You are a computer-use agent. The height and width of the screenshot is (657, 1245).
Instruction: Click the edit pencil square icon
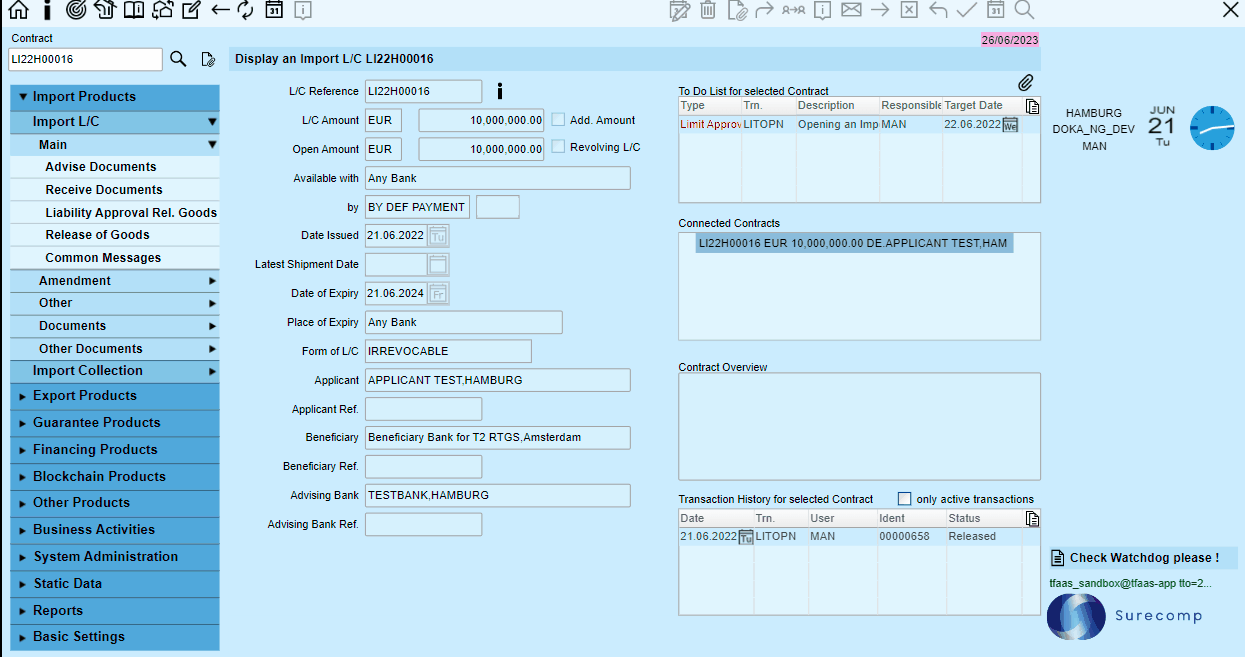(x=191, y=10)
